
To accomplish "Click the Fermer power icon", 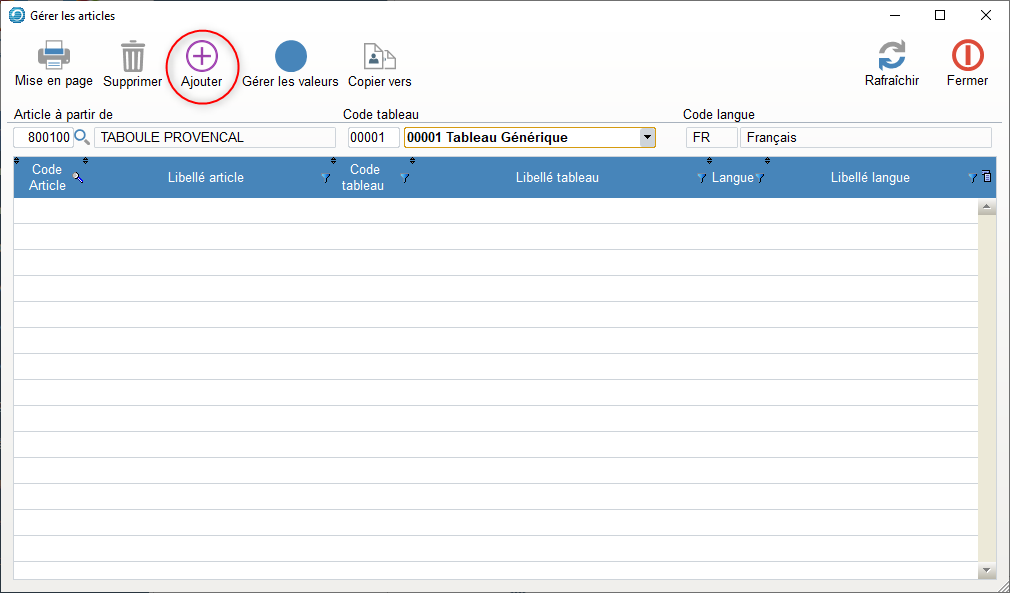I will coord(967,56).
